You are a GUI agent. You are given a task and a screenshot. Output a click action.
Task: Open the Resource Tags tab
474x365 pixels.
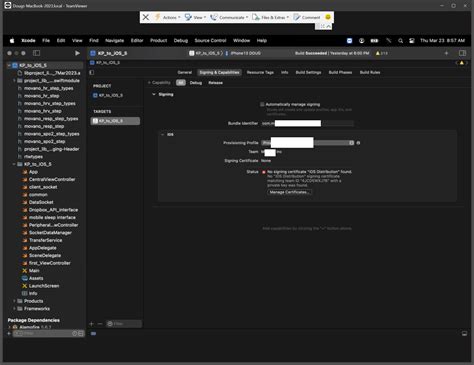[x=260, y=72]
